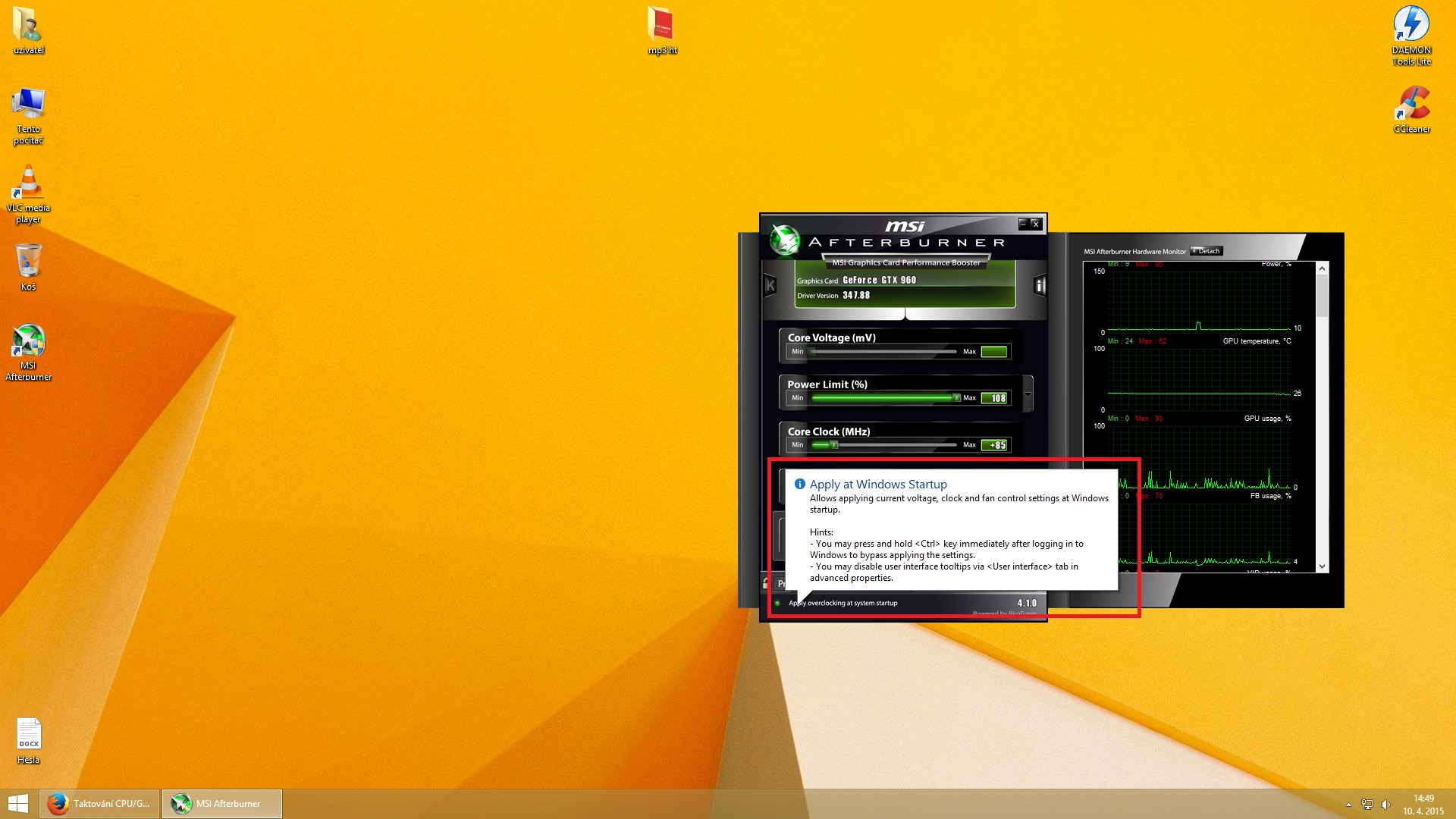Select MSI Afterburner taskbar button
The width and height of the screenshot is (1456, 819).
pos(222,804)
